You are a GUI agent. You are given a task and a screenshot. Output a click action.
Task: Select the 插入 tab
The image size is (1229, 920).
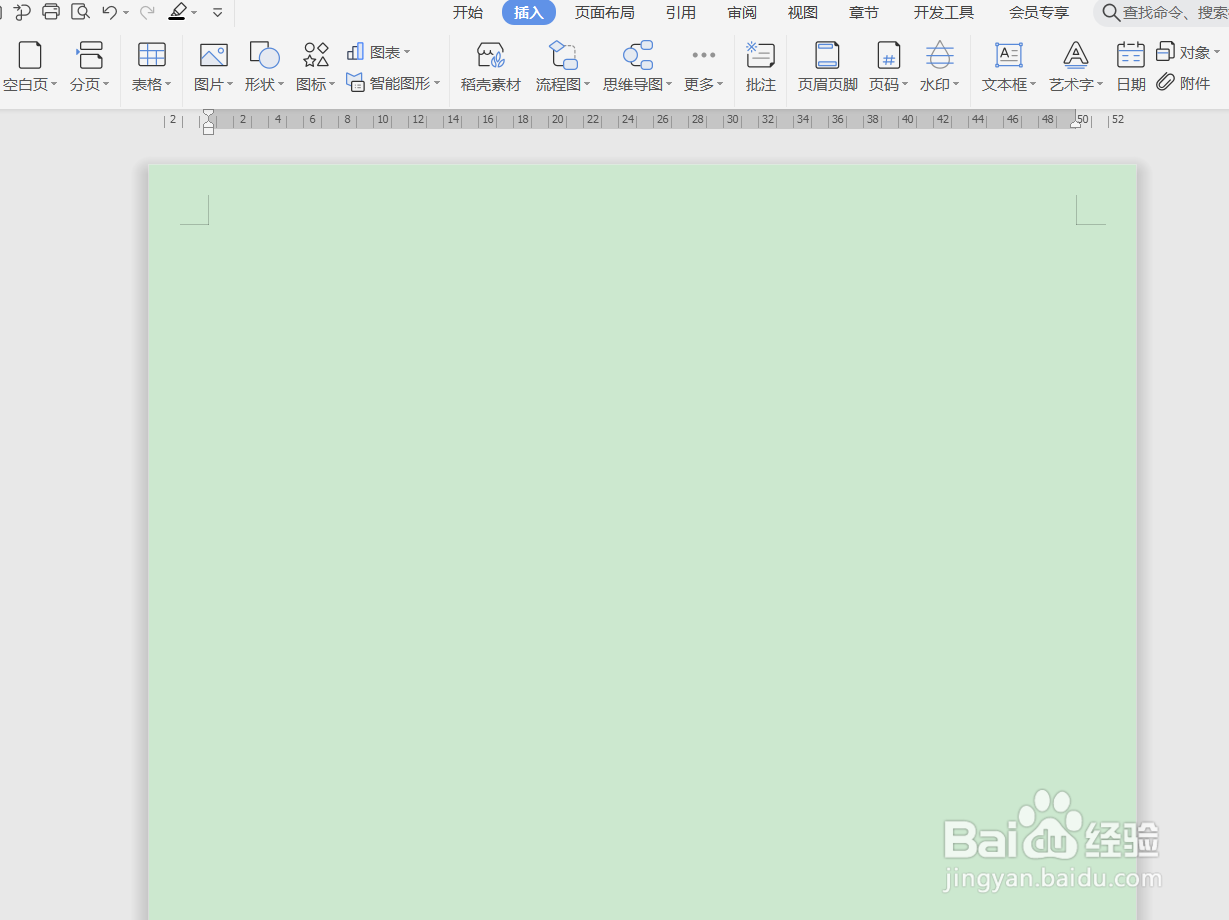pyautogui.click(x=529, y=13)
